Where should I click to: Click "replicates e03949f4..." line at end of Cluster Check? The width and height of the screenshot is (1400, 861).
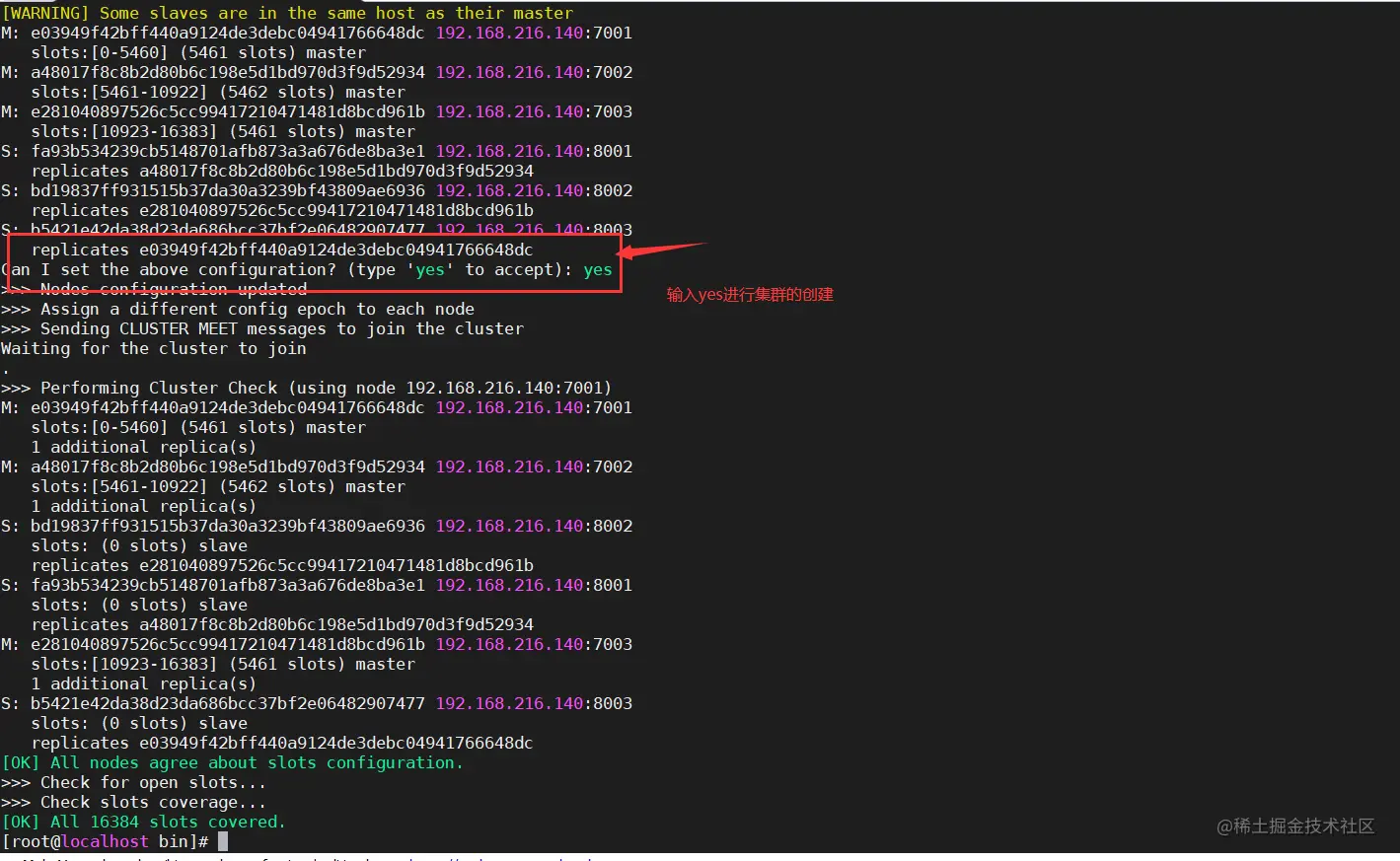point(282,743)
